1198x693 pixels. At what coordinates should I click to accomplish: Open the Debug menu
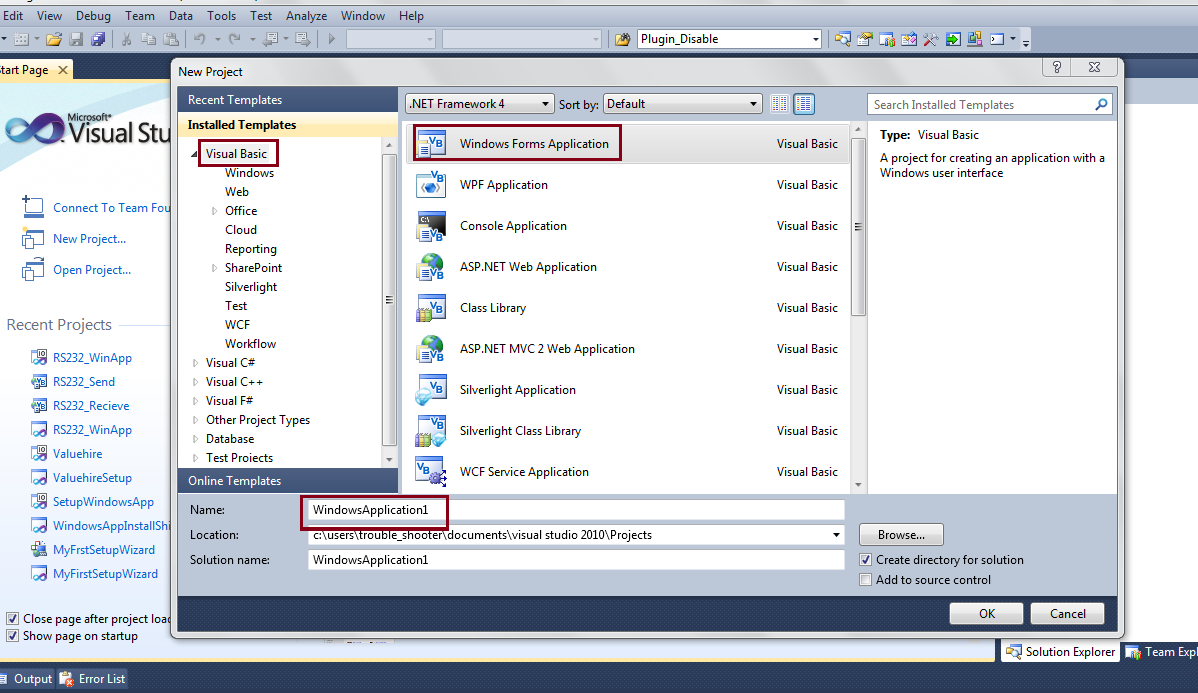[93, 15]
